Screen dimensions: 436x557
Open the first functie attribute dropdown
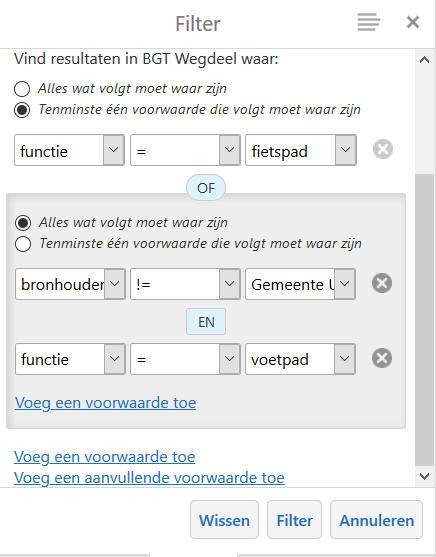click(x=69, y=150)
